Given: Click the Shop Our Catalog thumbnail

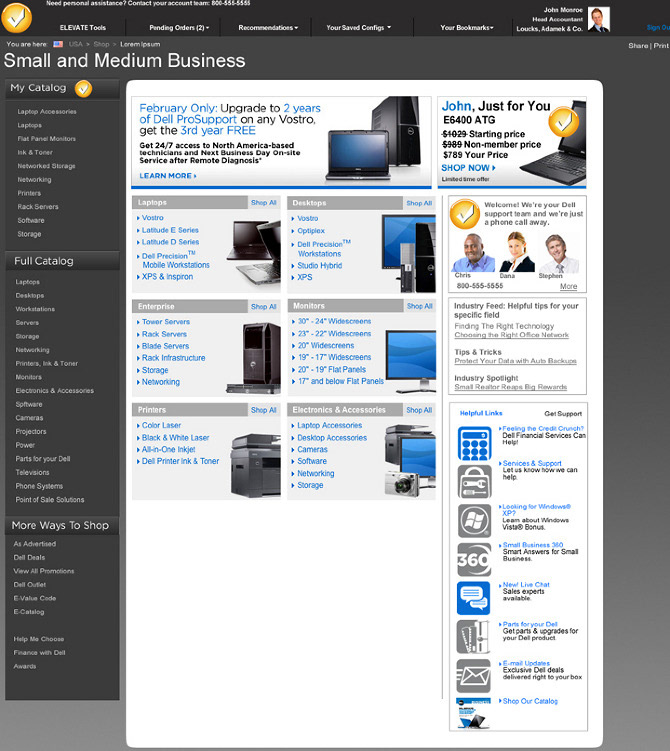Looking at the screenshot, I should click(x=474, y=713).
